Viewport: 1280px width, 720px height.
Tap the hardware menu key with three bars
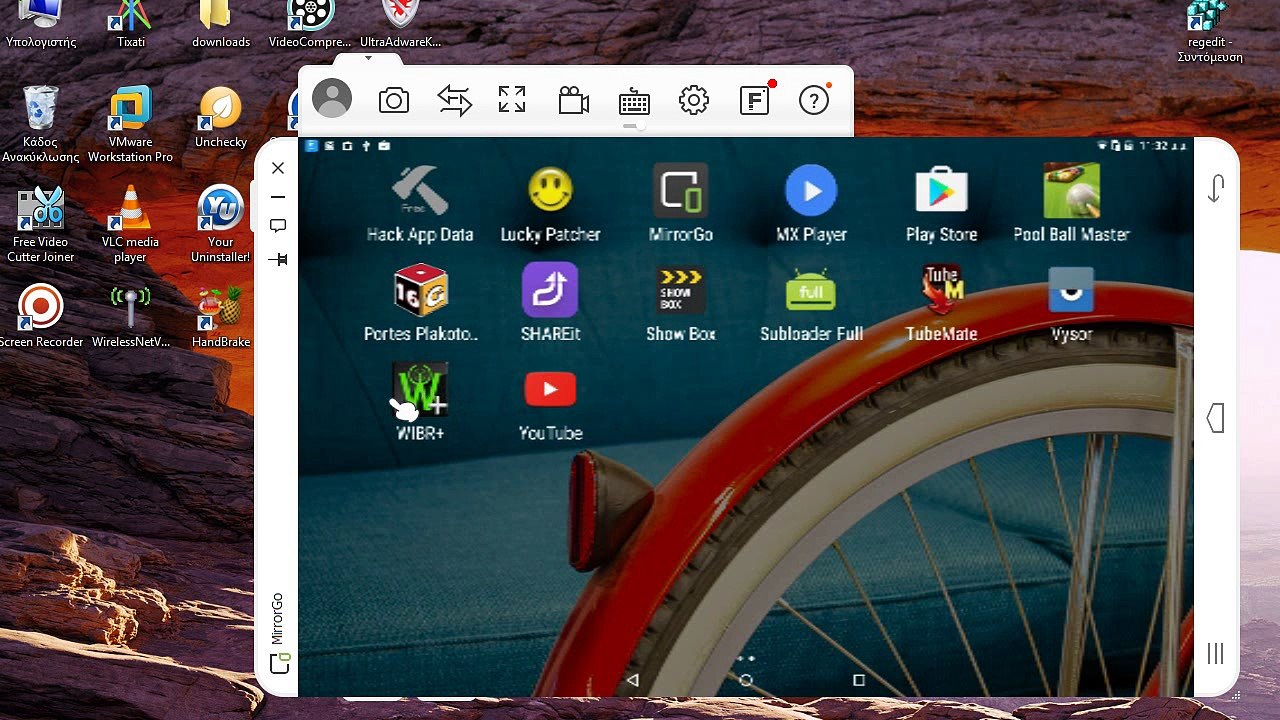[1216, 654]
